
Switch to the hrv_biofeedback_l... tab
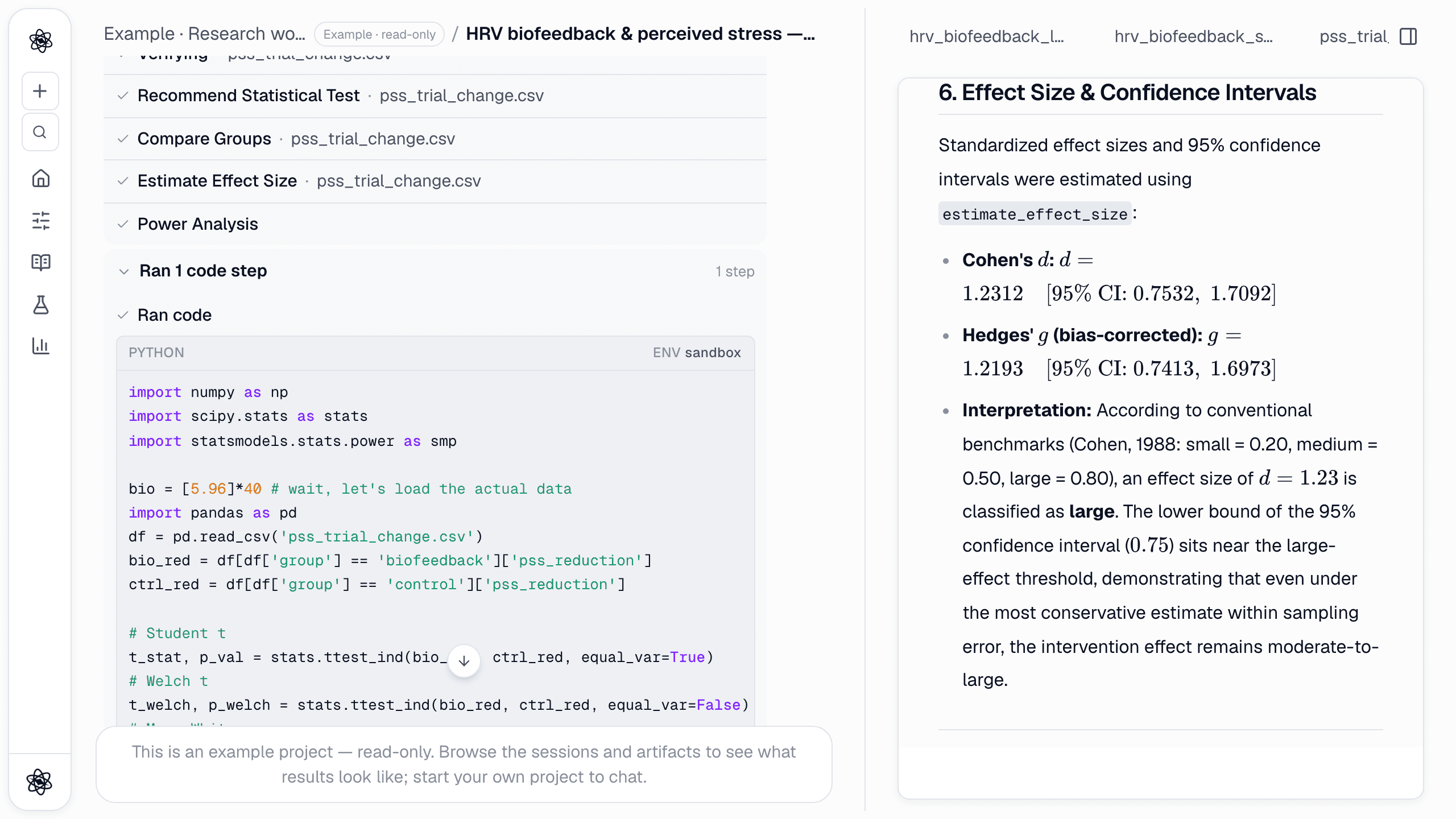pyautogui.click(x=986, y=36)
